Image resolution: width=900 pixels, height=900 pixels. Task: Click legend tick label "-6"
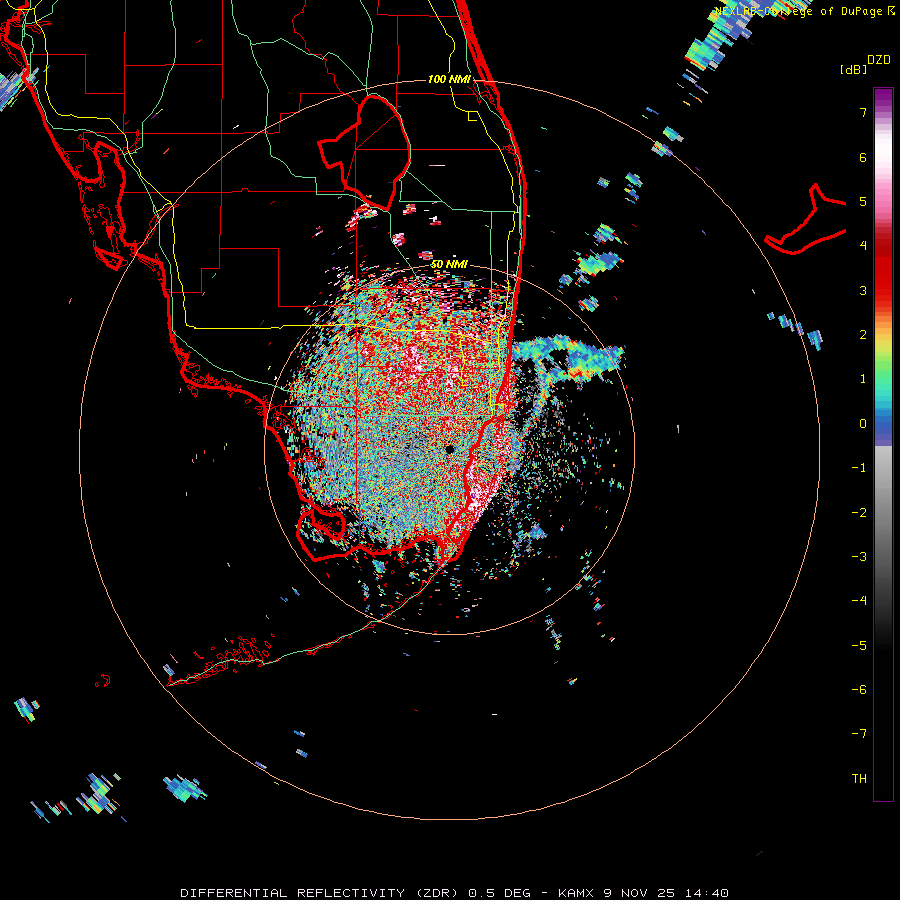pyautogui.click(x=859, y=689)
